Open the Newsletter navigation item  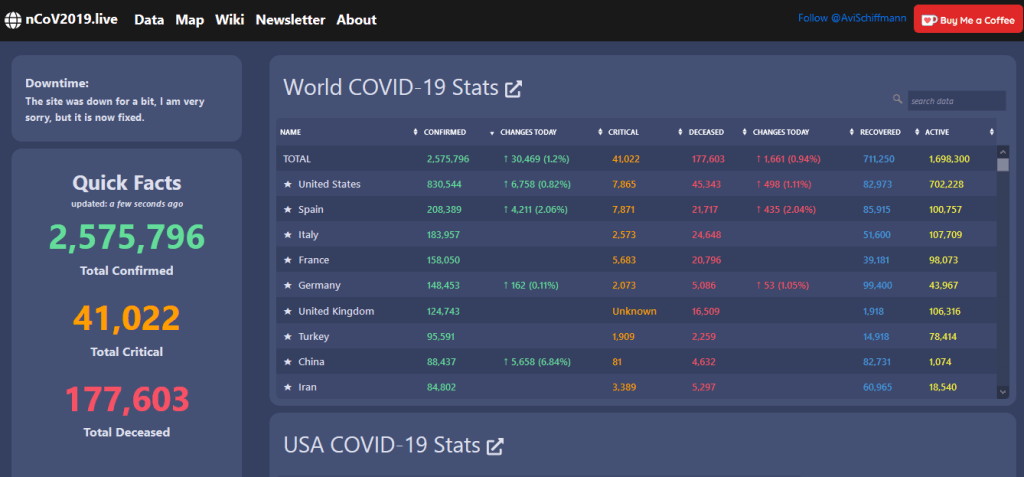pyautogui.click(x=290, y=20)
